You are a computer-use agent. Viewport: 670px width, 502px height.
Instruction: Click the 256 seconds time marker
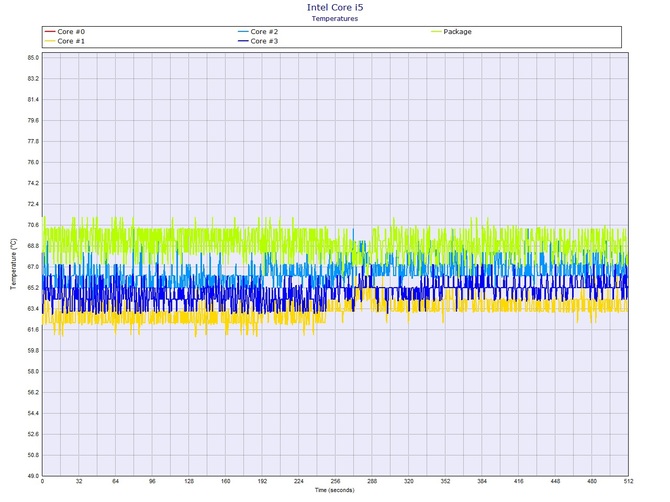click(335, 481)
